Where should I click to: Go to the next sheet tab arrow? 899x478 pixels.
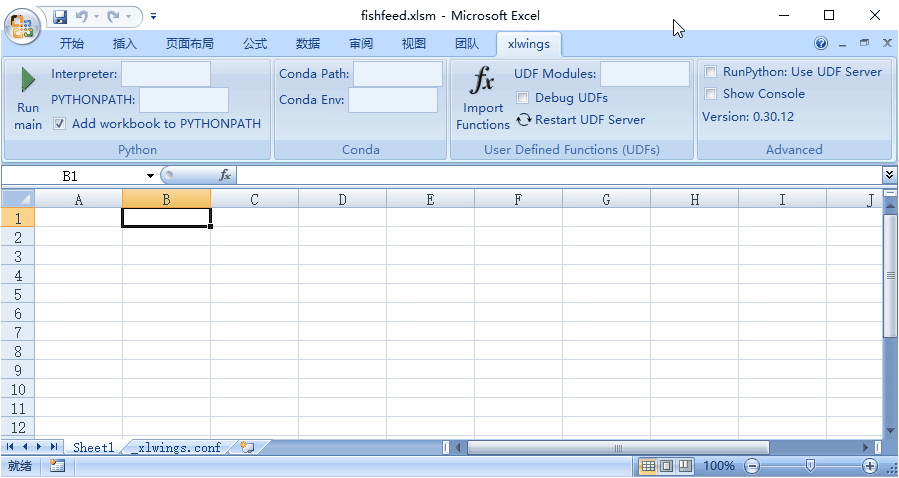(39, 446)
